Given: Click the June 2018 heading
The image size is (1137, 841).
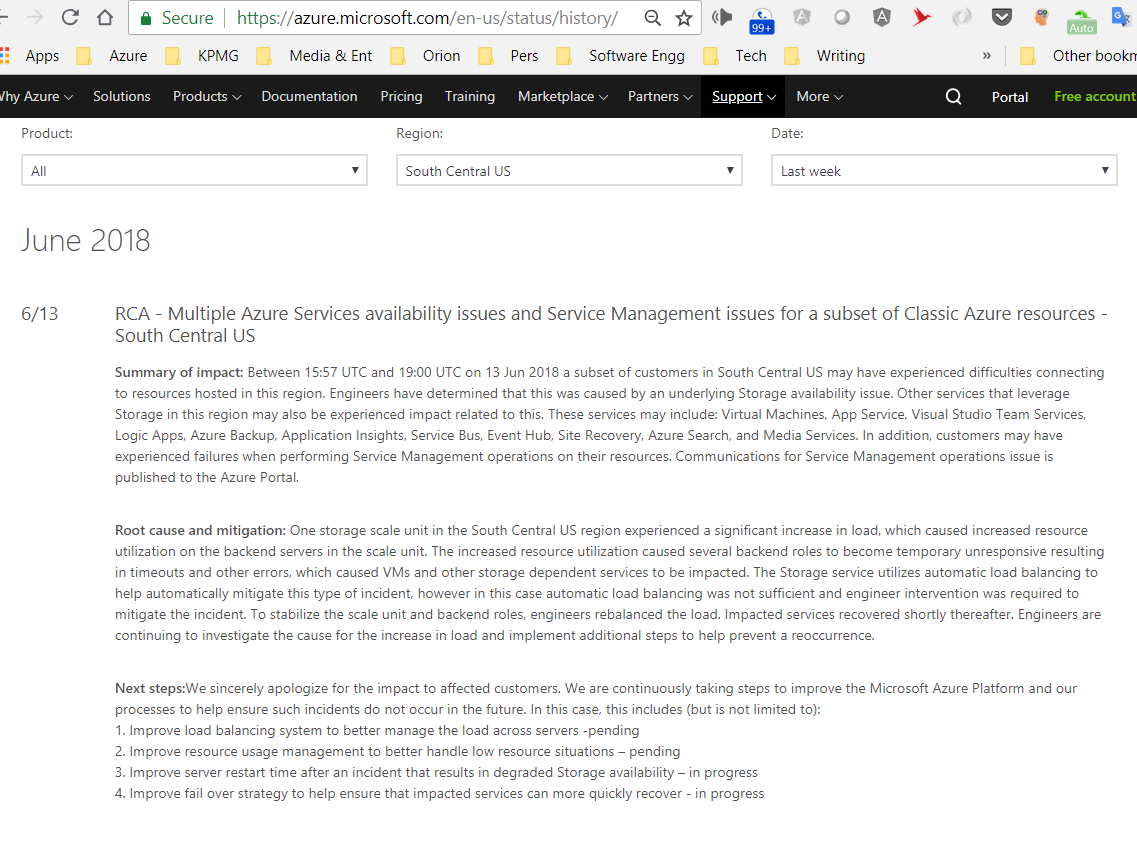Looking at the screenshot, I should [86, 241].
